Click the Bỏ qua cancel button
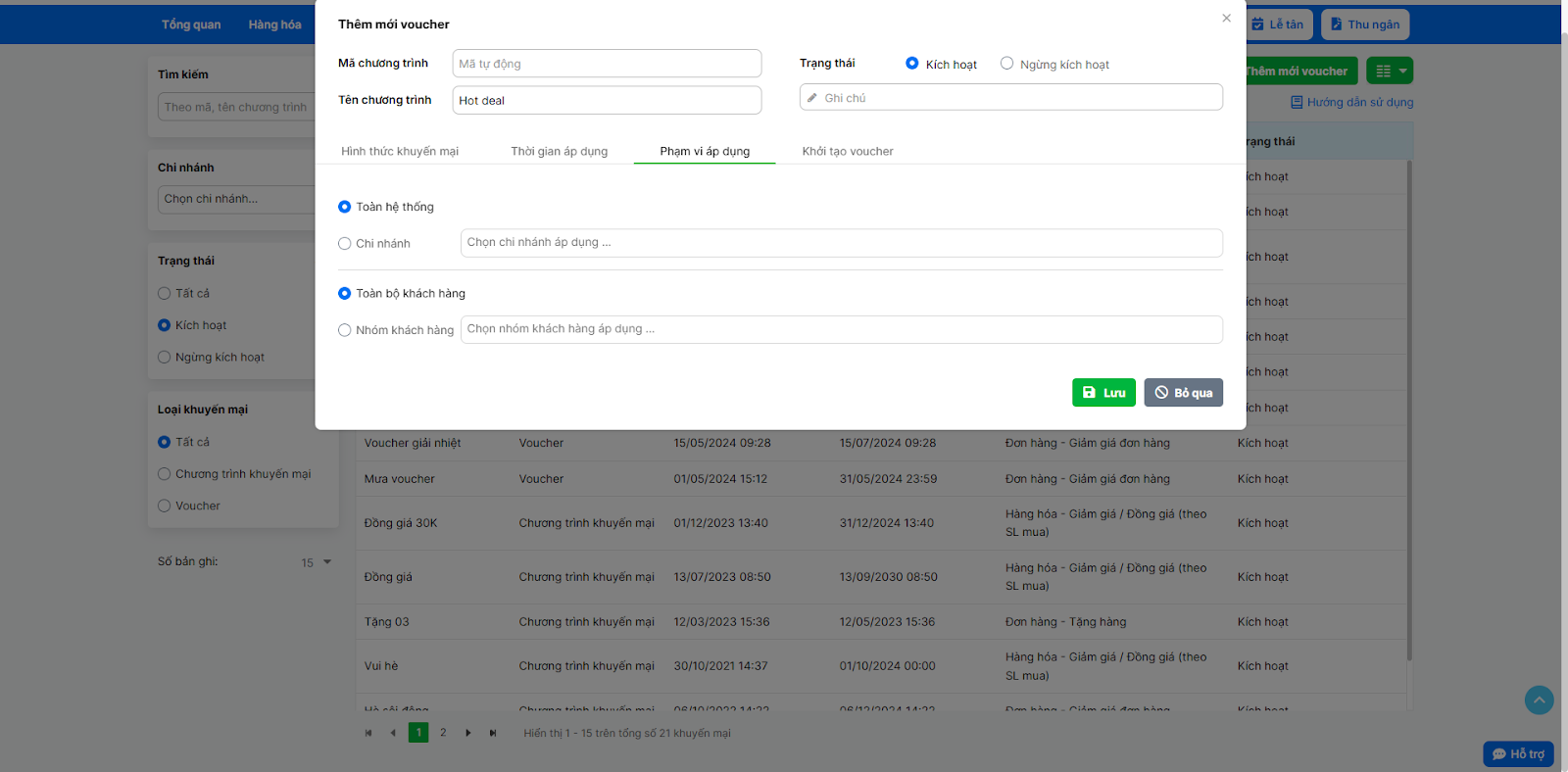1568x772 pixels. pyautogui.click(x=1183, y=393)
